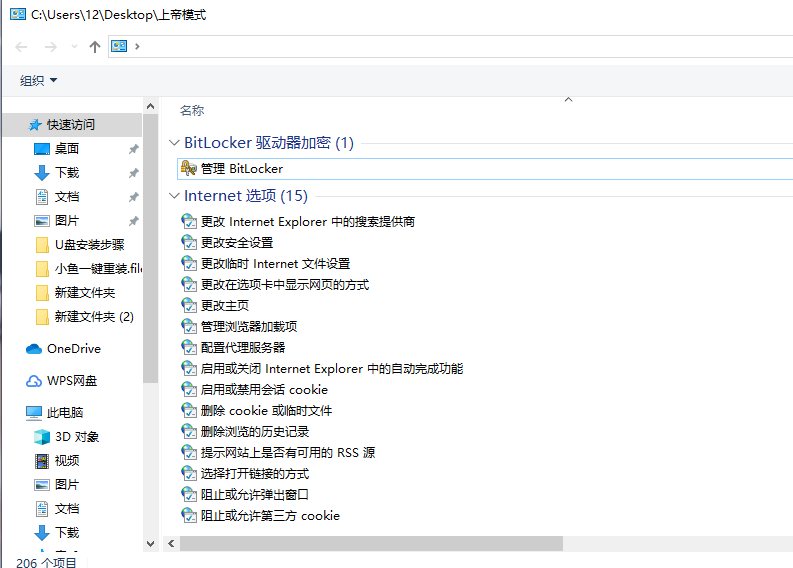
Task: Select 更改临时 Internet 文件设置 text
Action: [x=276, y=264]
